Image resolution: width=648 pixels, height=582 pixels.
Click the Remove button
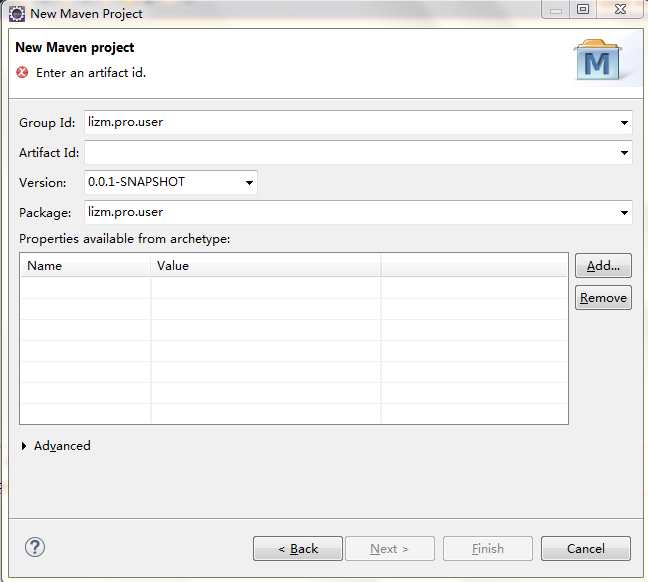click(x=603, y=298)
